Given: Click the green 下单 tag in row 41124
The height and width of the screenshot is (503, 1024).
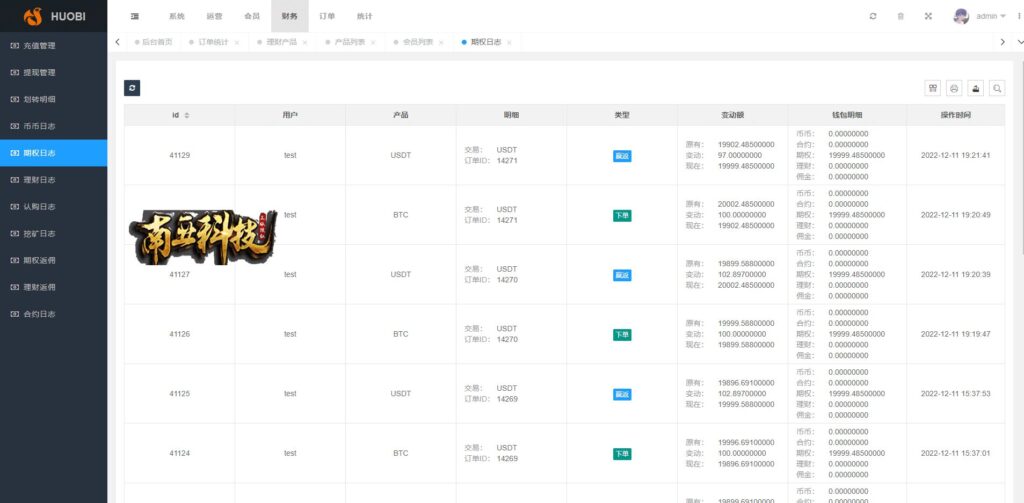Looking at the screenshot, I should (x=622, y=454).
